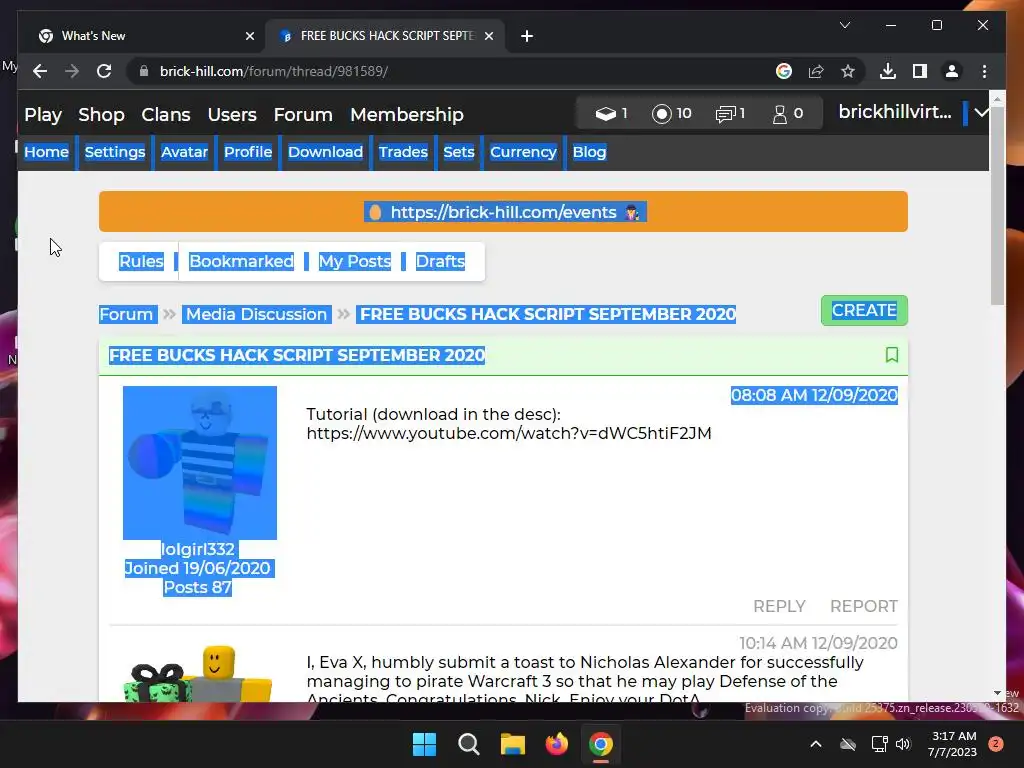
Task: Close the What's New tab
Action: point(249,36)
